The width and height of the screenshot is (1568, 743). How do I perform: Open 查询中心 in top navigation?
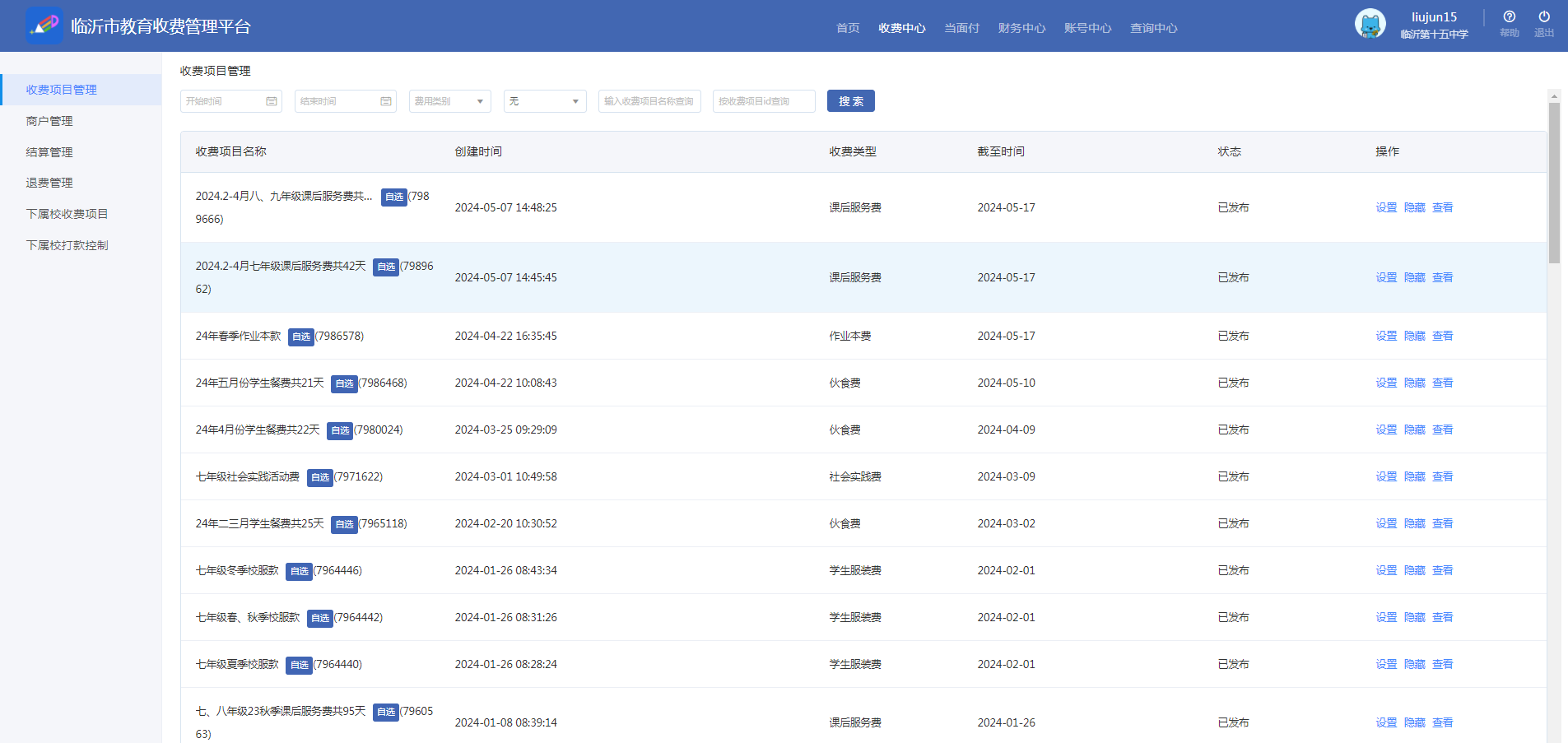click(x=1153, y=28)
